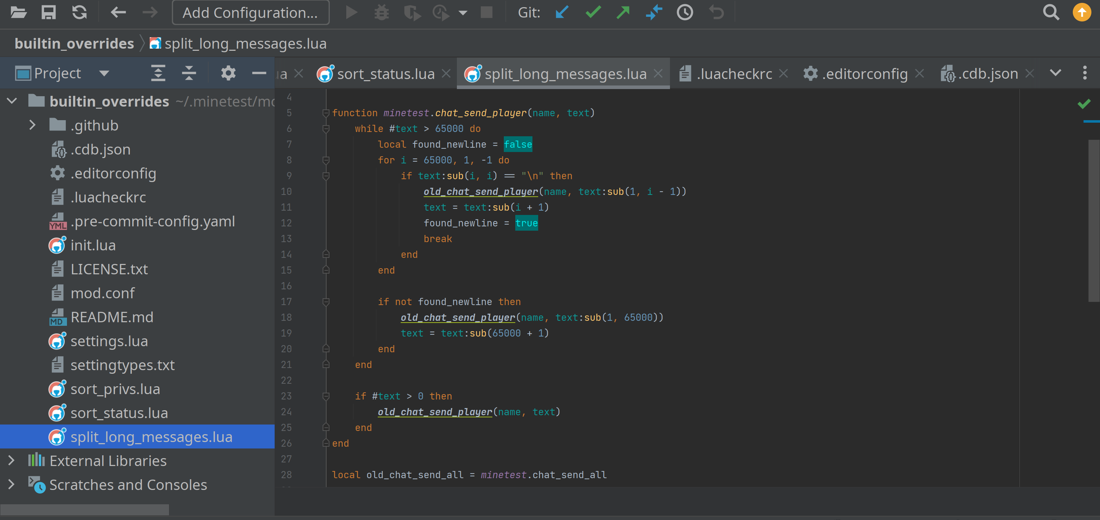
Task: Click the Reload from disk sync icon
Action: pos(79,12)
